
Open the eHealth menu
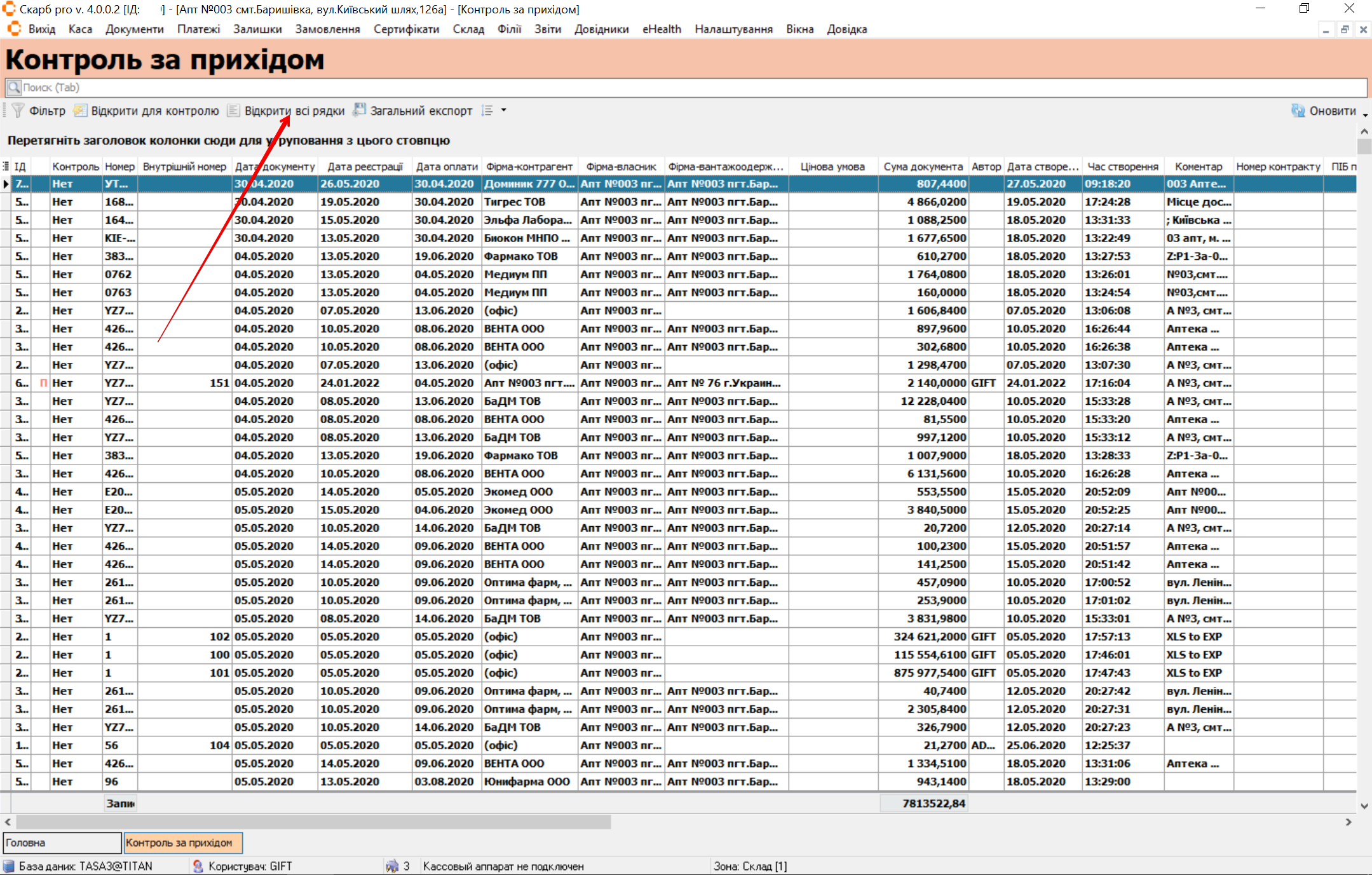(661, 29)
